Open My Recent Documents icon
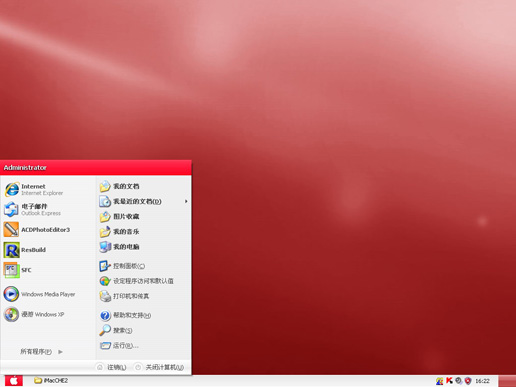Viewport: 516px width, 387px height. 105,201
